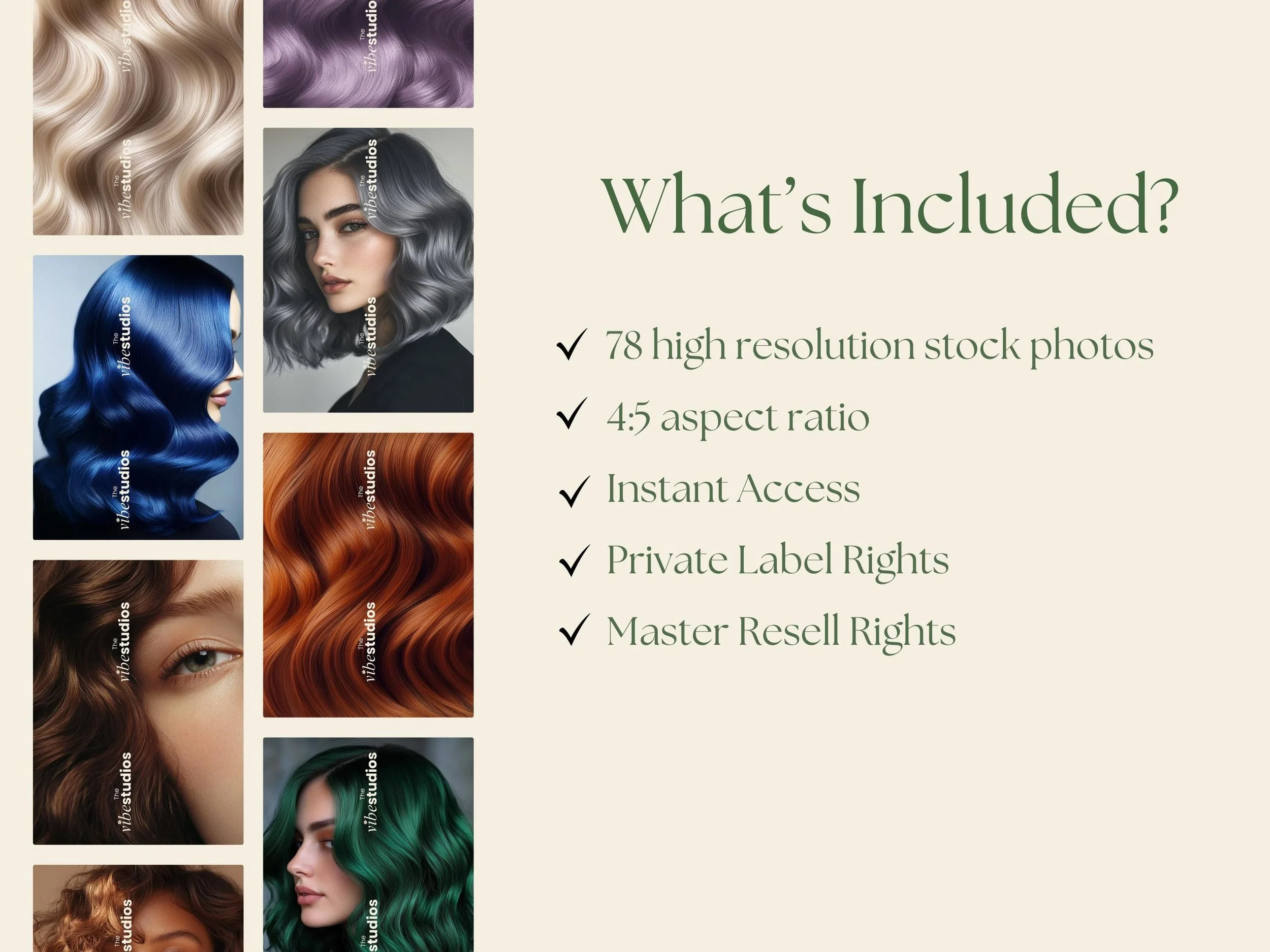Open the blonde wavy hair photo
The height and width of the screenshot is (952, 1270).
(138, 117)
